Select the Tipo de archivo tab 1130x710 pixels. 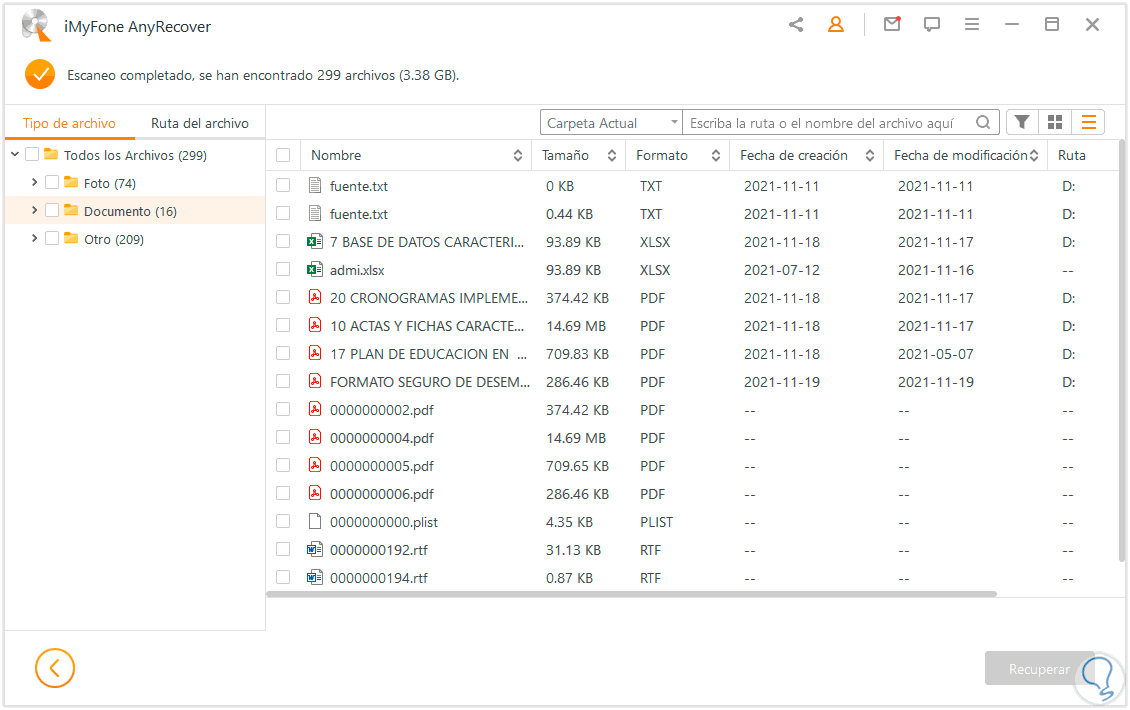69,123
